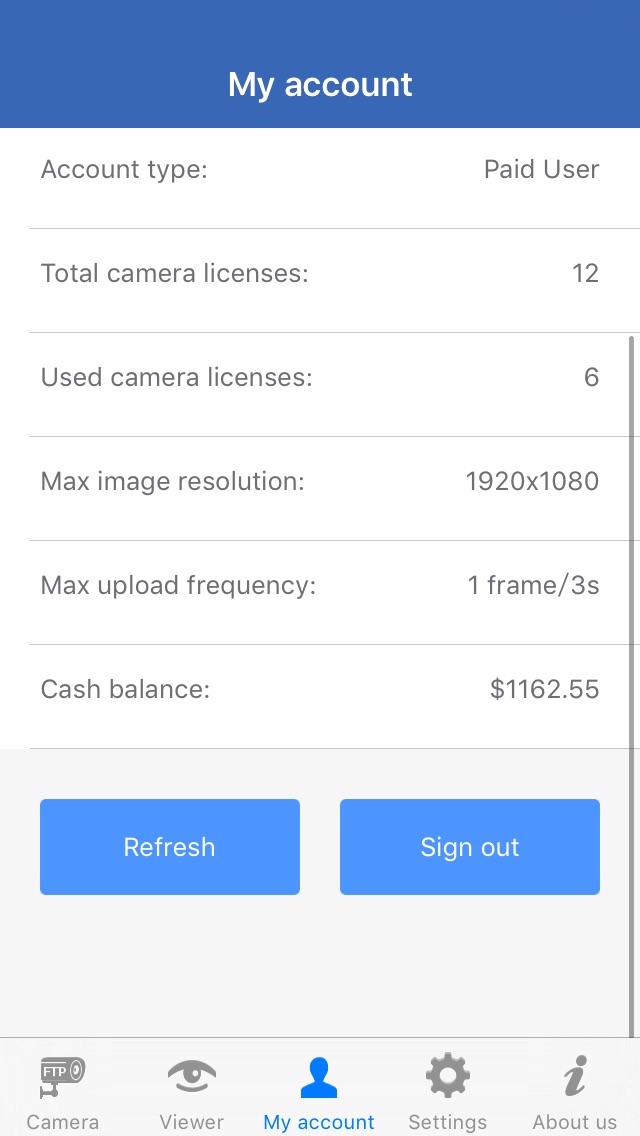This screenshot has height=1136, width=640.
Task: Select the Max image resolution row
Action: pos(320,482)
